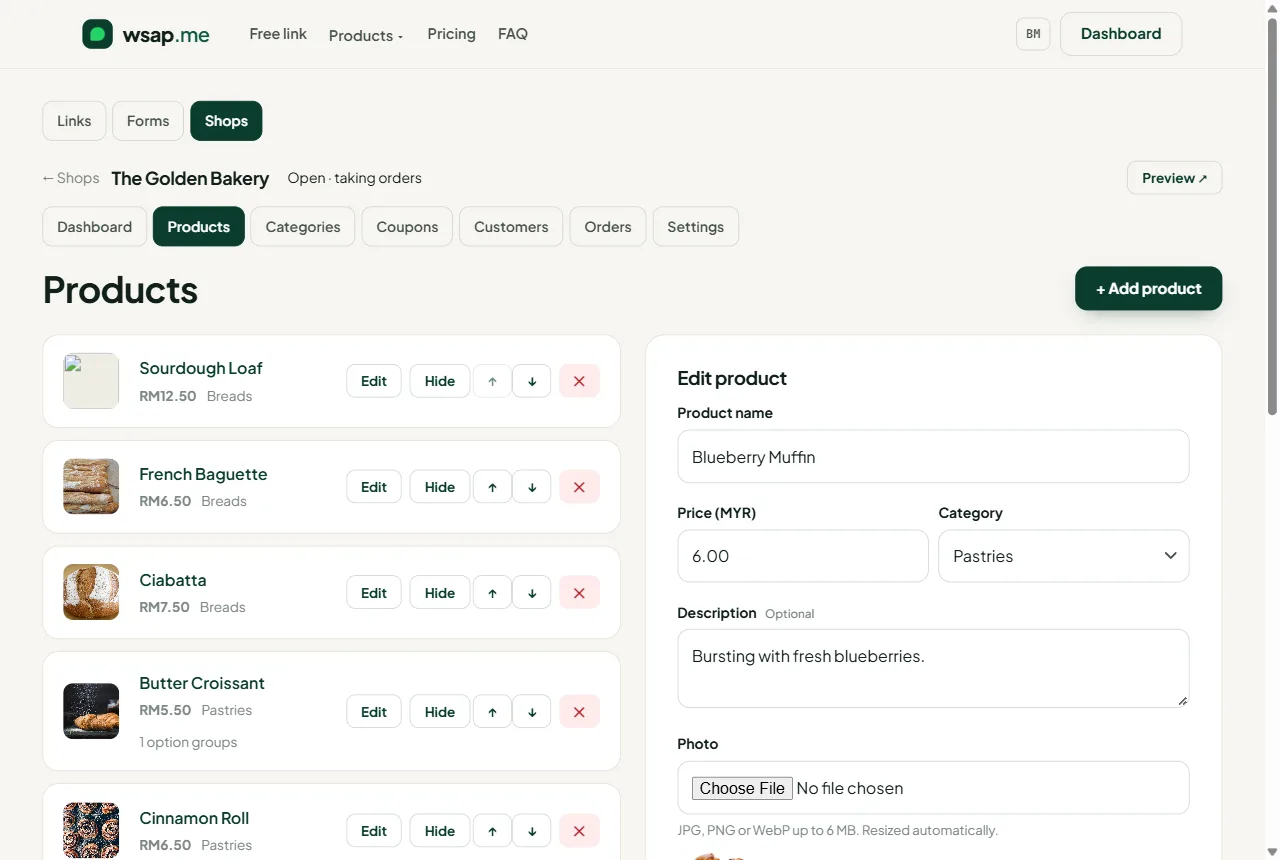
Task: Move Sourdough Loaf down with arrow
Action: [x=532, y=381]
